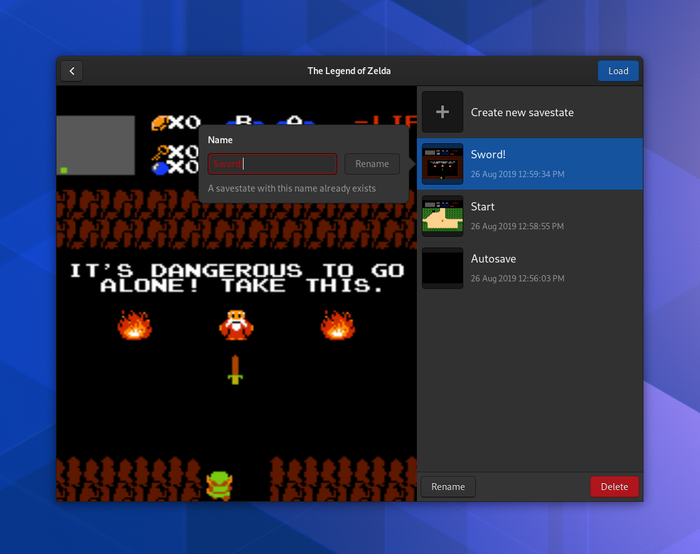Load the selected savestate
This screenshot has width=700, height=554.
618,71
